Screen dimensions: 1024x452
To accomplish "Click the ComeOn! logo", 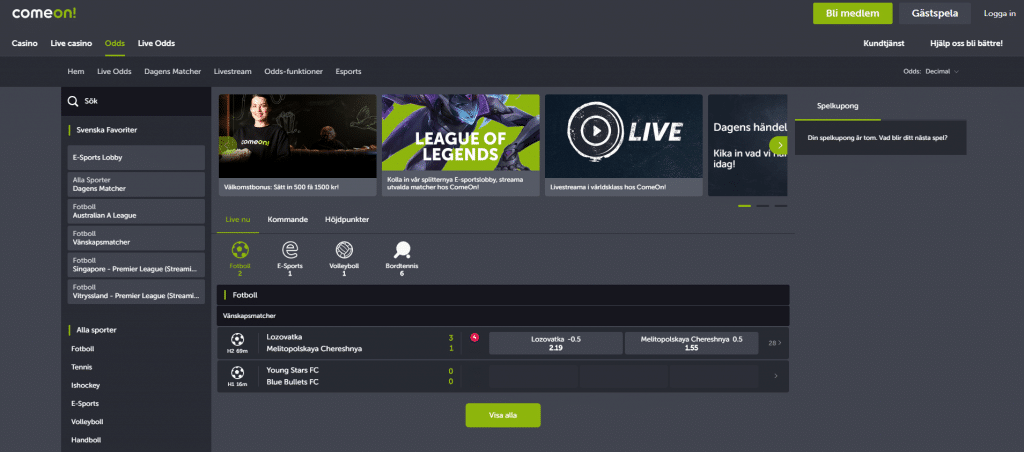I will [44, 12].
